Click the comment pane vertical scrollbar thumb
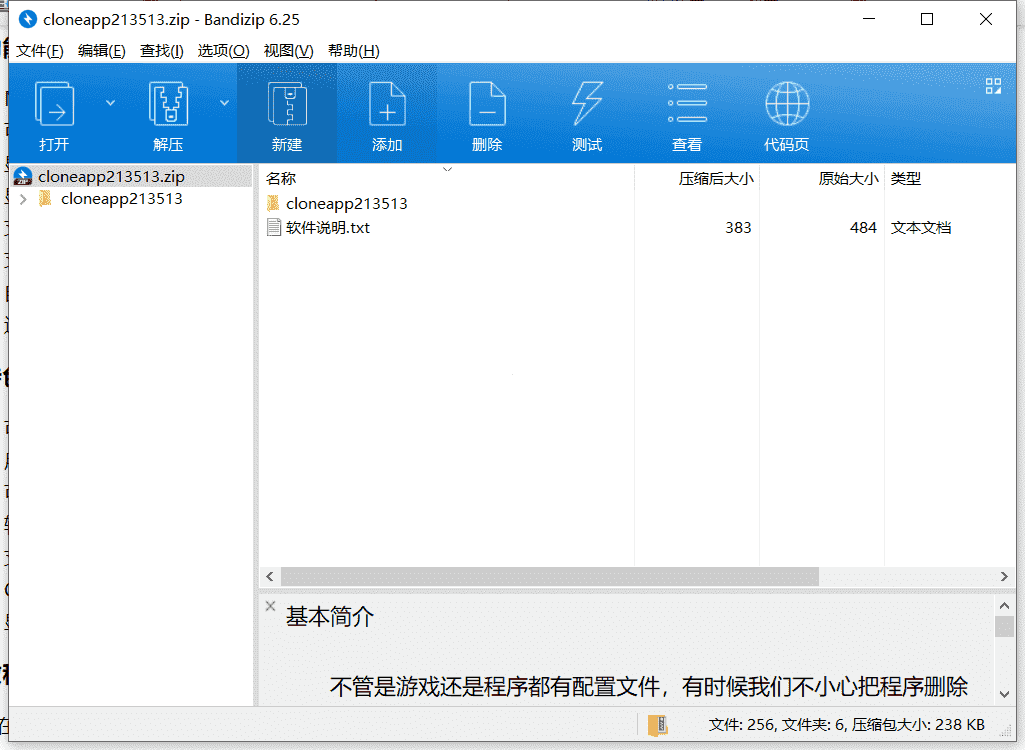The height and width of the screenshot is (750, 1025). point(1004,626)
